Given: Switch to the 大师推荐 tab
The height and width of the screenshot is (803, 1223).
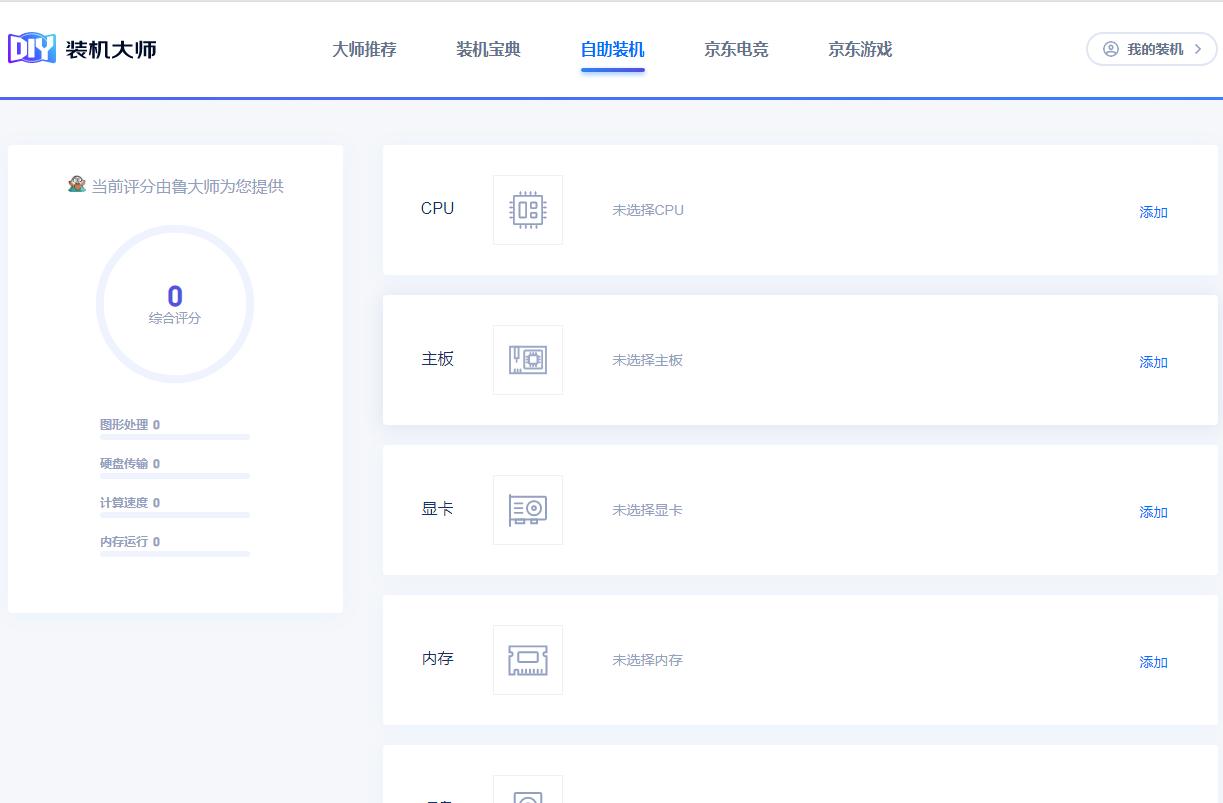Looking at the screenshot, I should (363, 48).
